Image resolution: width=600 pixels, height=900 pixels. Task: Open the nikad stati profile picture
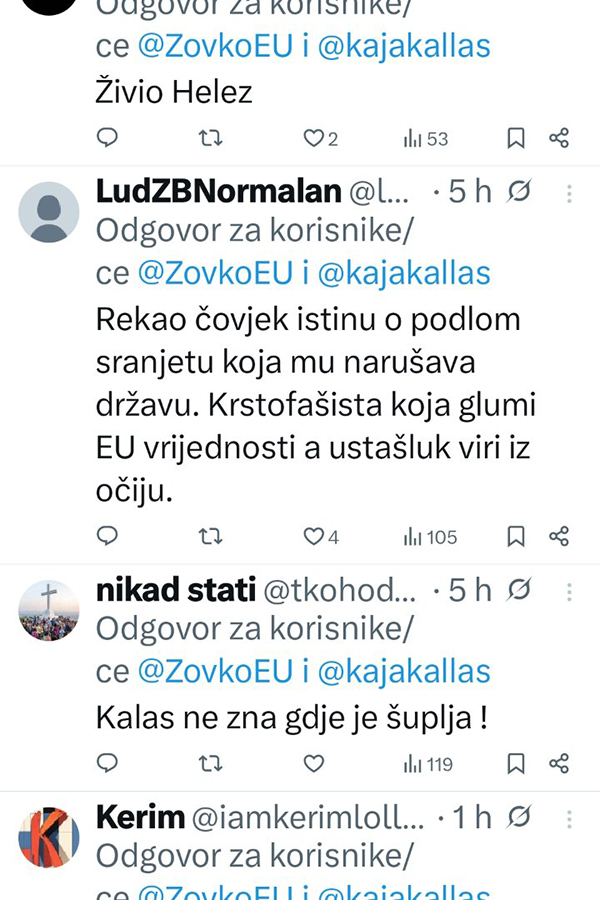49,610
